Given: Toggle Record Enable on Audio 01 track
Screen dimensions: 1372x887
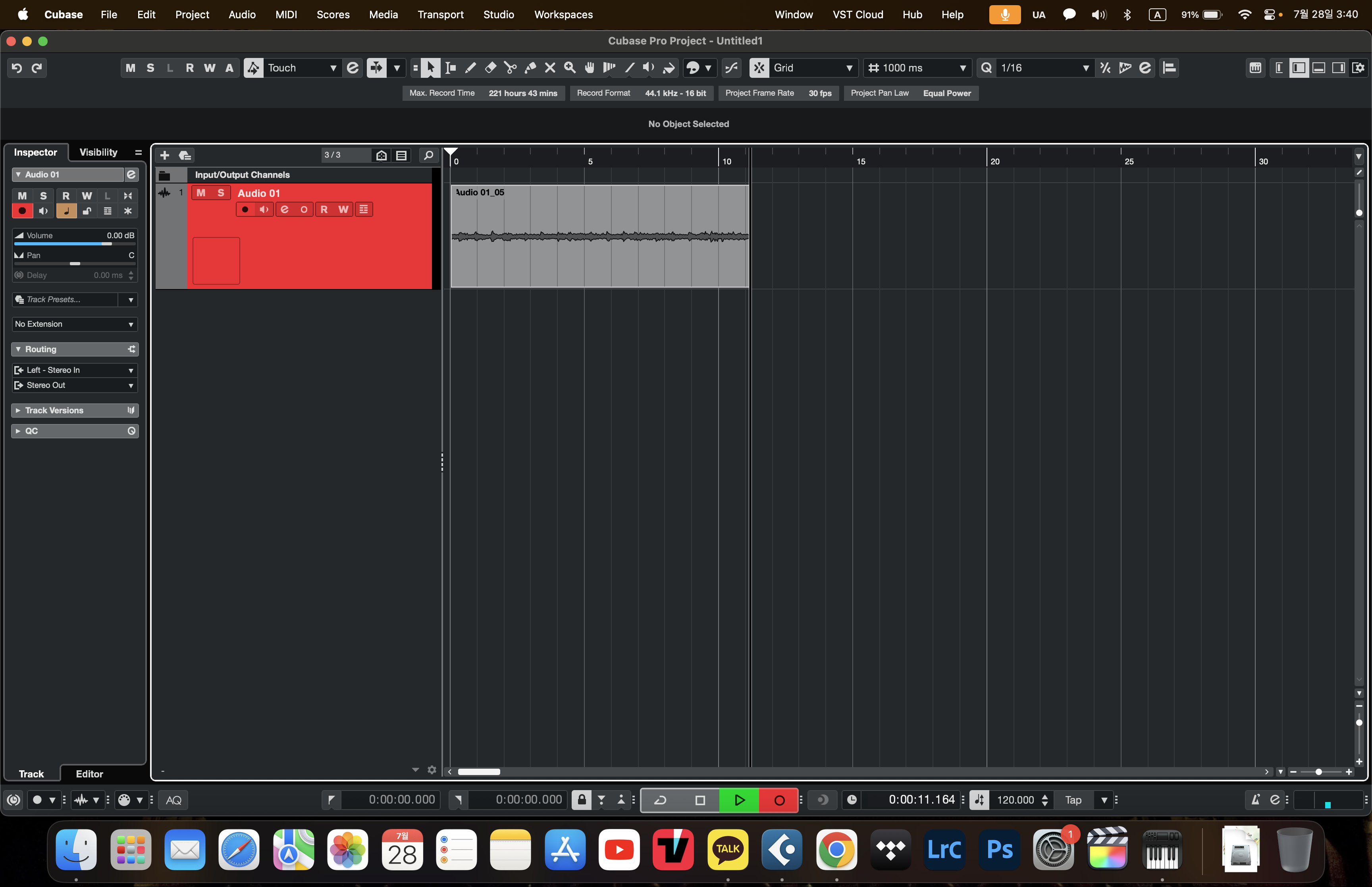Looking at the screenshot, I should coord(245,210).
